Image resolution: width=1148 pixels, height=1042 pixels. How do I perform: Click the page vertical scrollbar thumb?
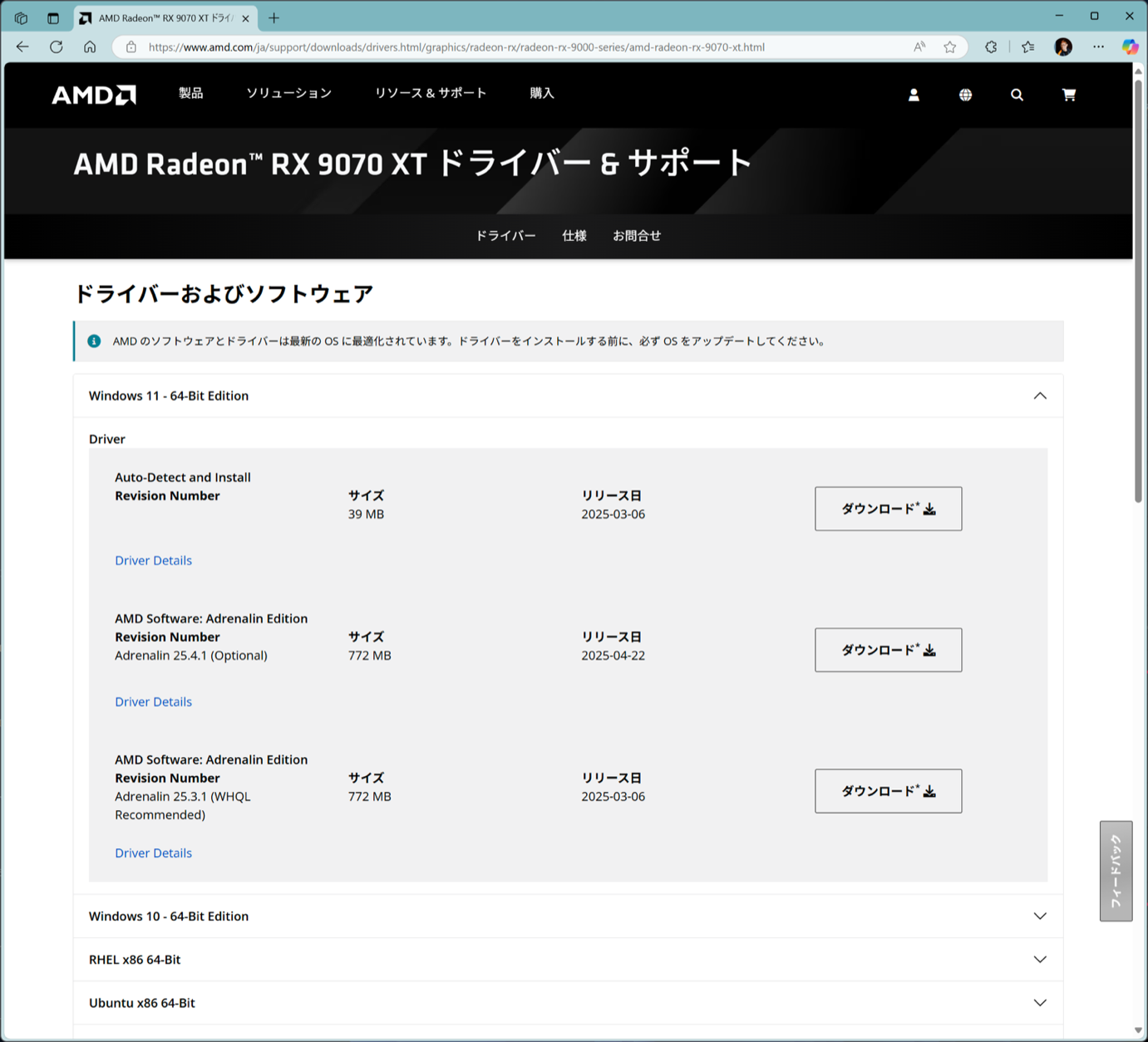pyautogui.click(x=1138, y=290)
